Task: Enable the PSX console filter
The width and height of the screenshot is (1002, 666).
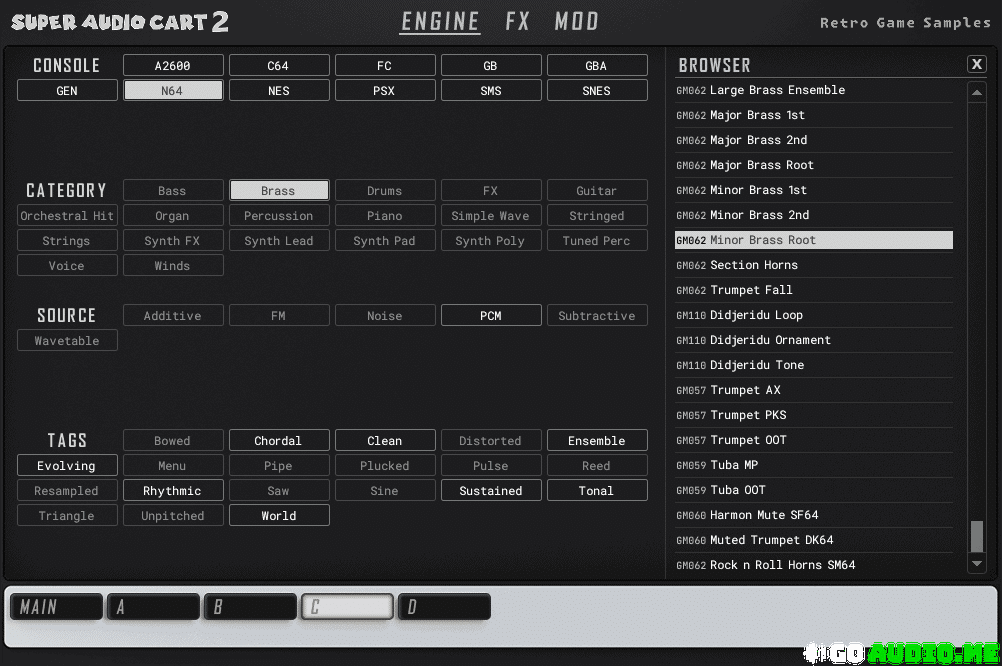Action: [x=384, y=91]
